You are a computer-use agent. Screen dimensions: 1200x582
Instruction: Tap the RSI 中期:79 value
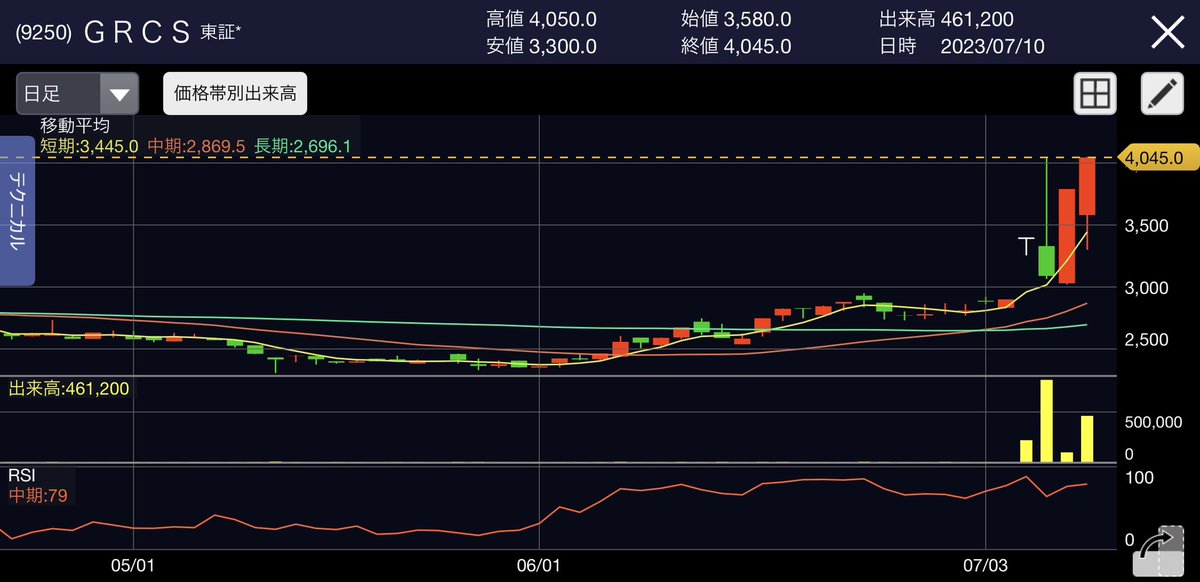coord(38,495)
